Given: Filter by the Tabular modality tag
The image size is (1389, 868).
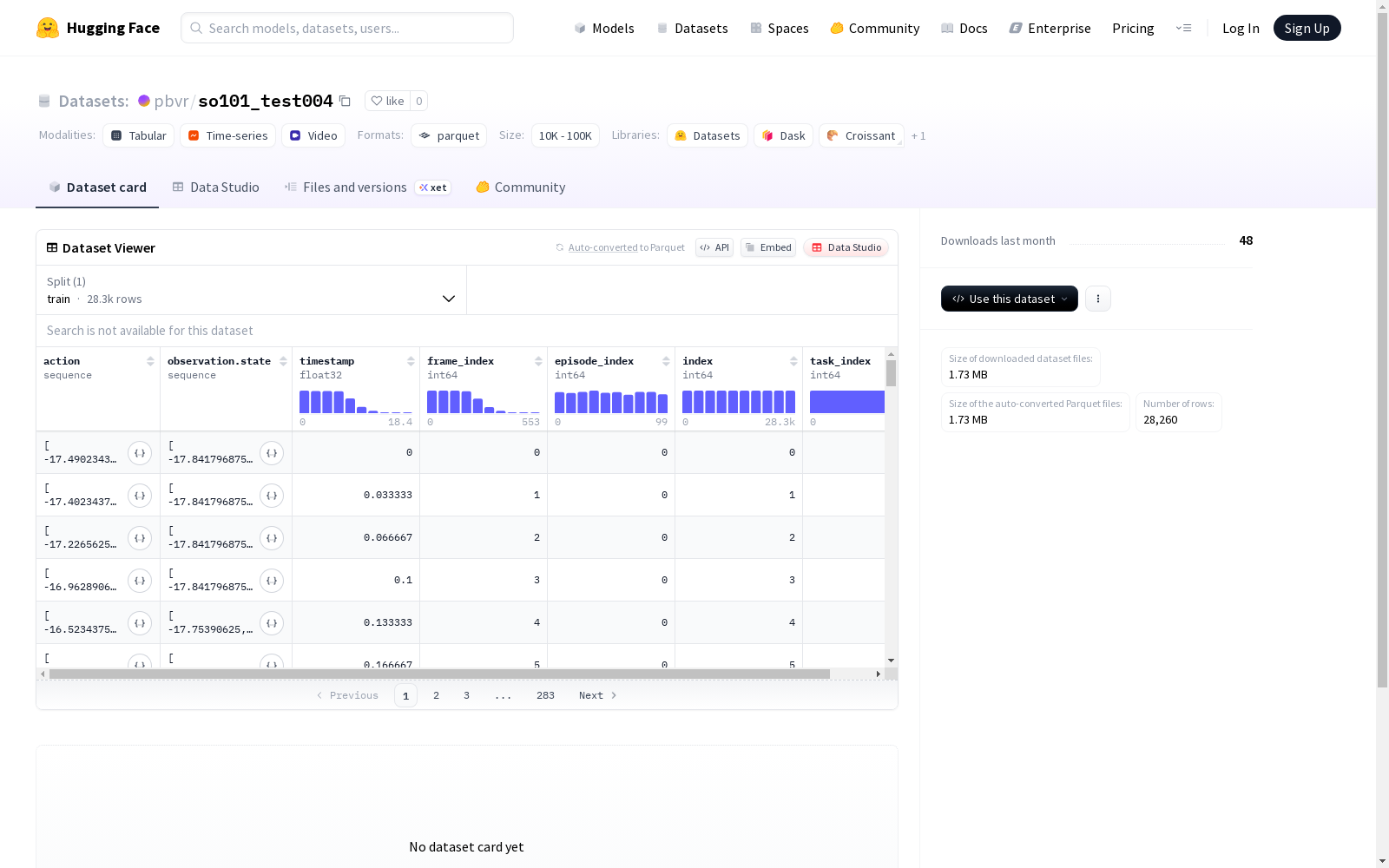Looking at the screenshot, I should tap(138, 135).
